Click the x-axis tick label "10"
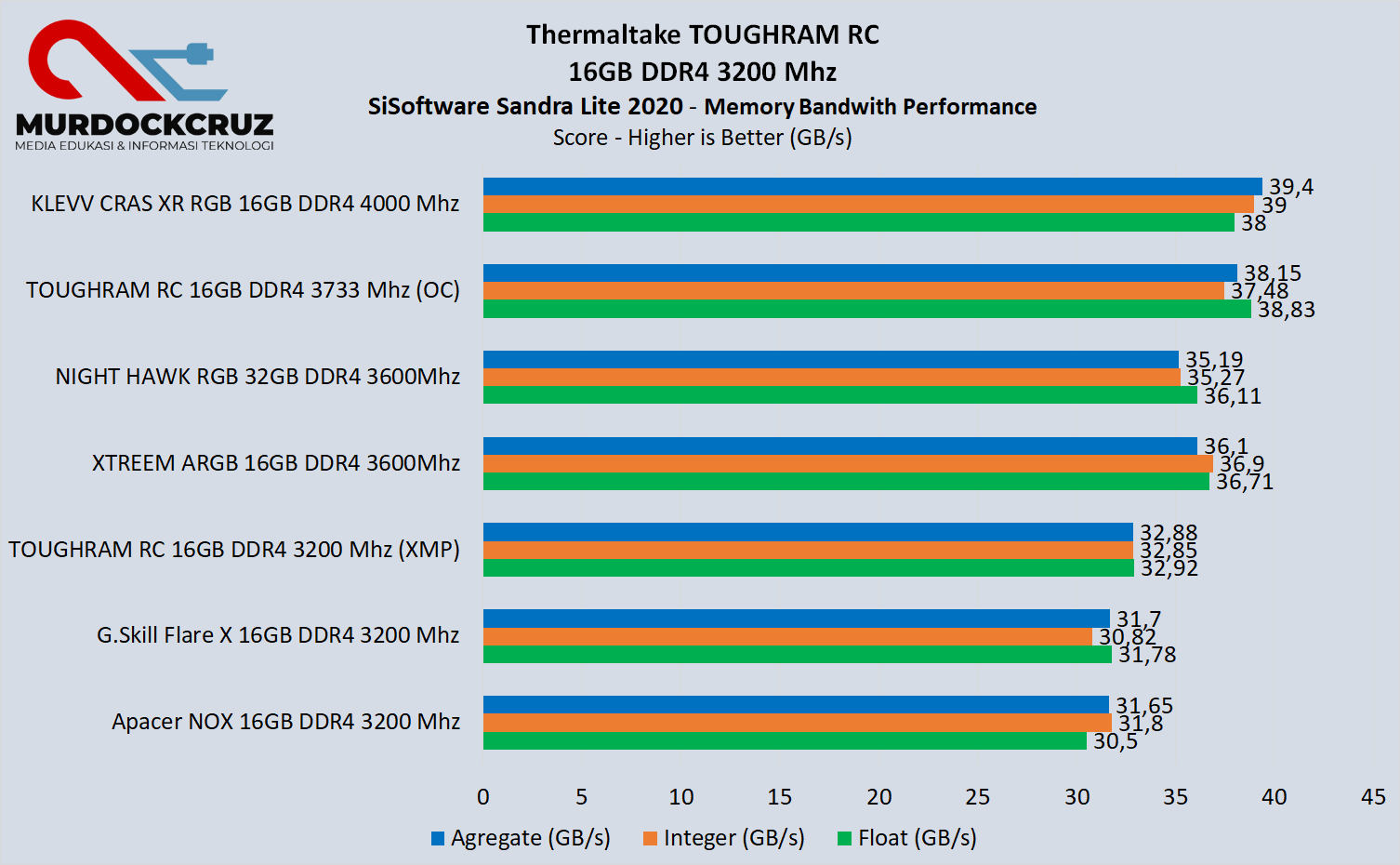This screenshot has width=1400, height=865. coord(681,797)
